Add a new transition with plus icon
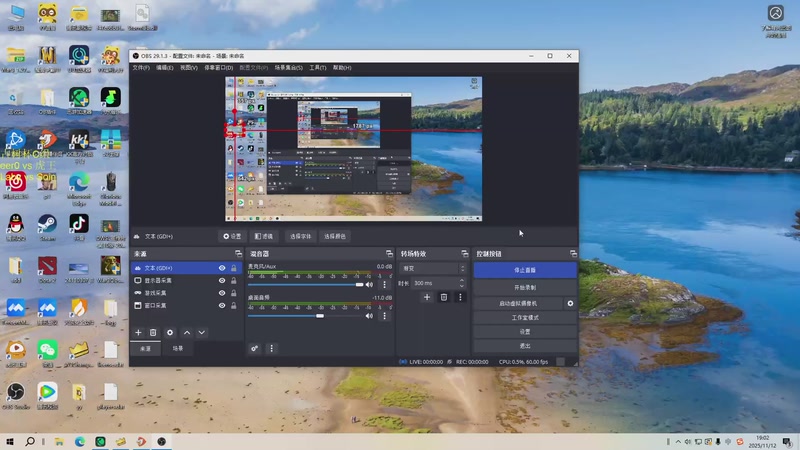800x450 pixels. pyautogui.click(x=427, y=297)
